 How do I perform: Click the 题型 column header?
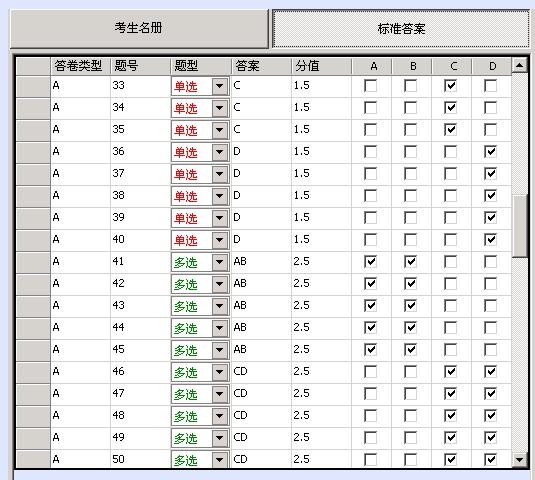click(x=201, y=66)
